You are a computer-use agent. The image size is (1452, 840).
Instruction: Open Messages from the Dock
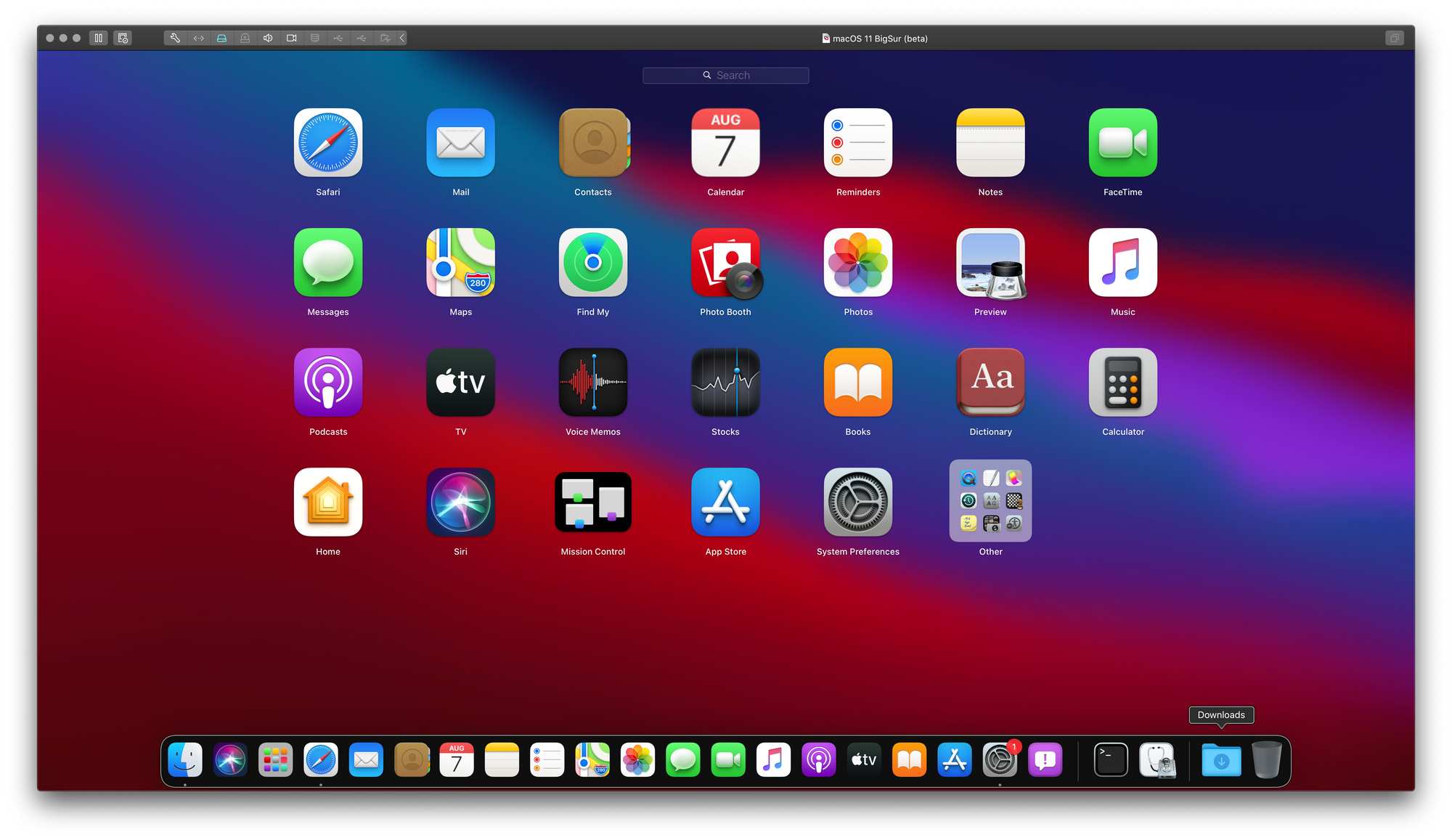[x=683, y=760]
